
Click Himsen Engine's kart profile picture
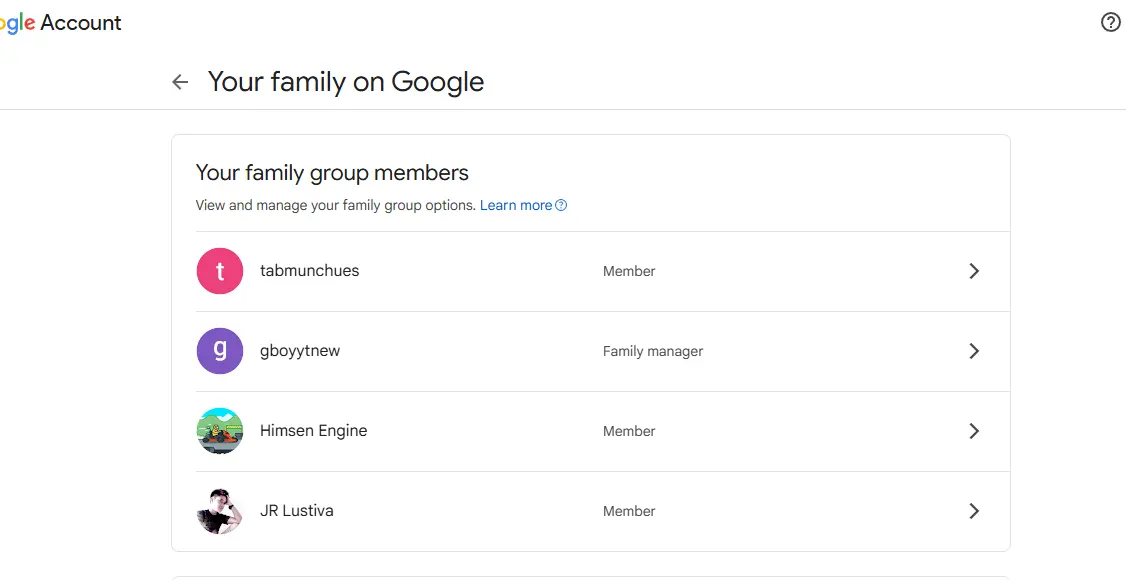click(x=220, y=431)
